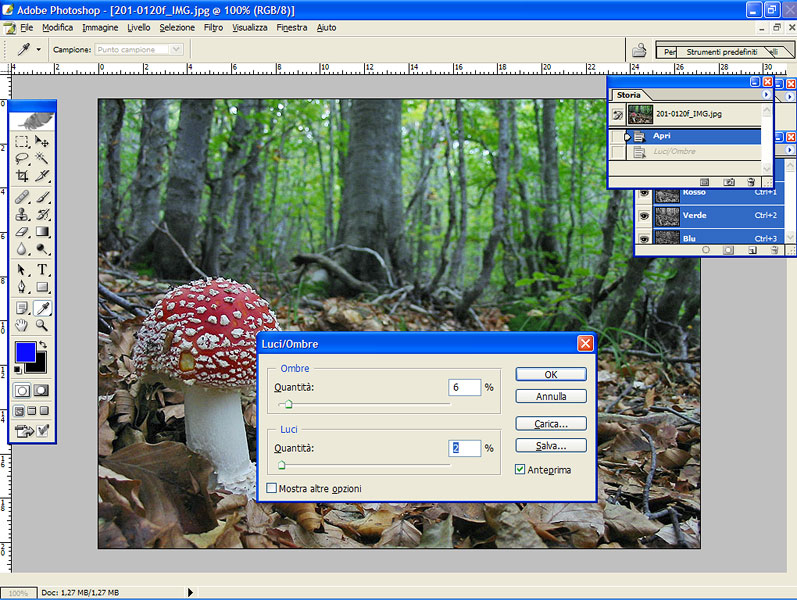Create new document from current state
Screen dimensions: 797x600
tap(704, 182)
